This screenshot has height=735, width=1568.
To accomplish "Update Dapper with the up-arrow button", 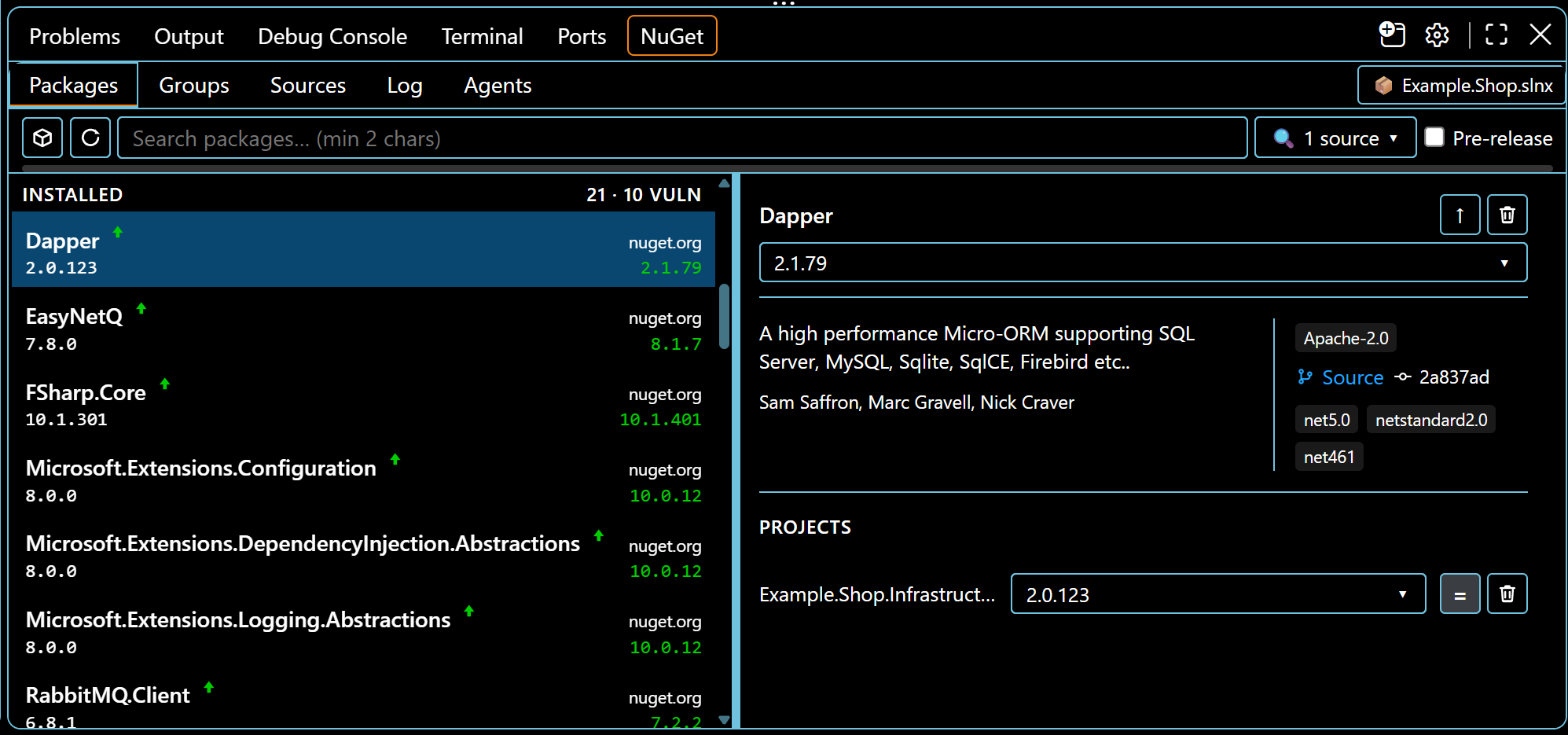I will point(1460,215).
